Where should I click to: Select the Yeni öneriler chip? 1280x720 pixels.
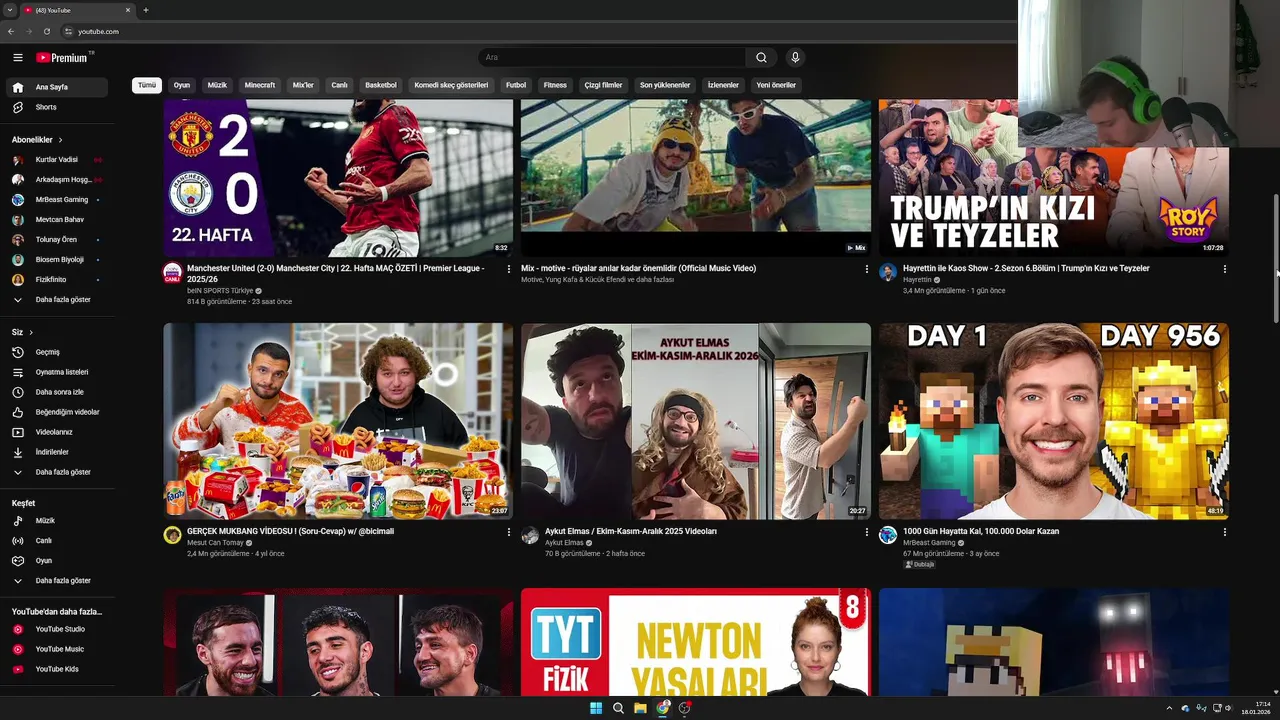(776, 85)
